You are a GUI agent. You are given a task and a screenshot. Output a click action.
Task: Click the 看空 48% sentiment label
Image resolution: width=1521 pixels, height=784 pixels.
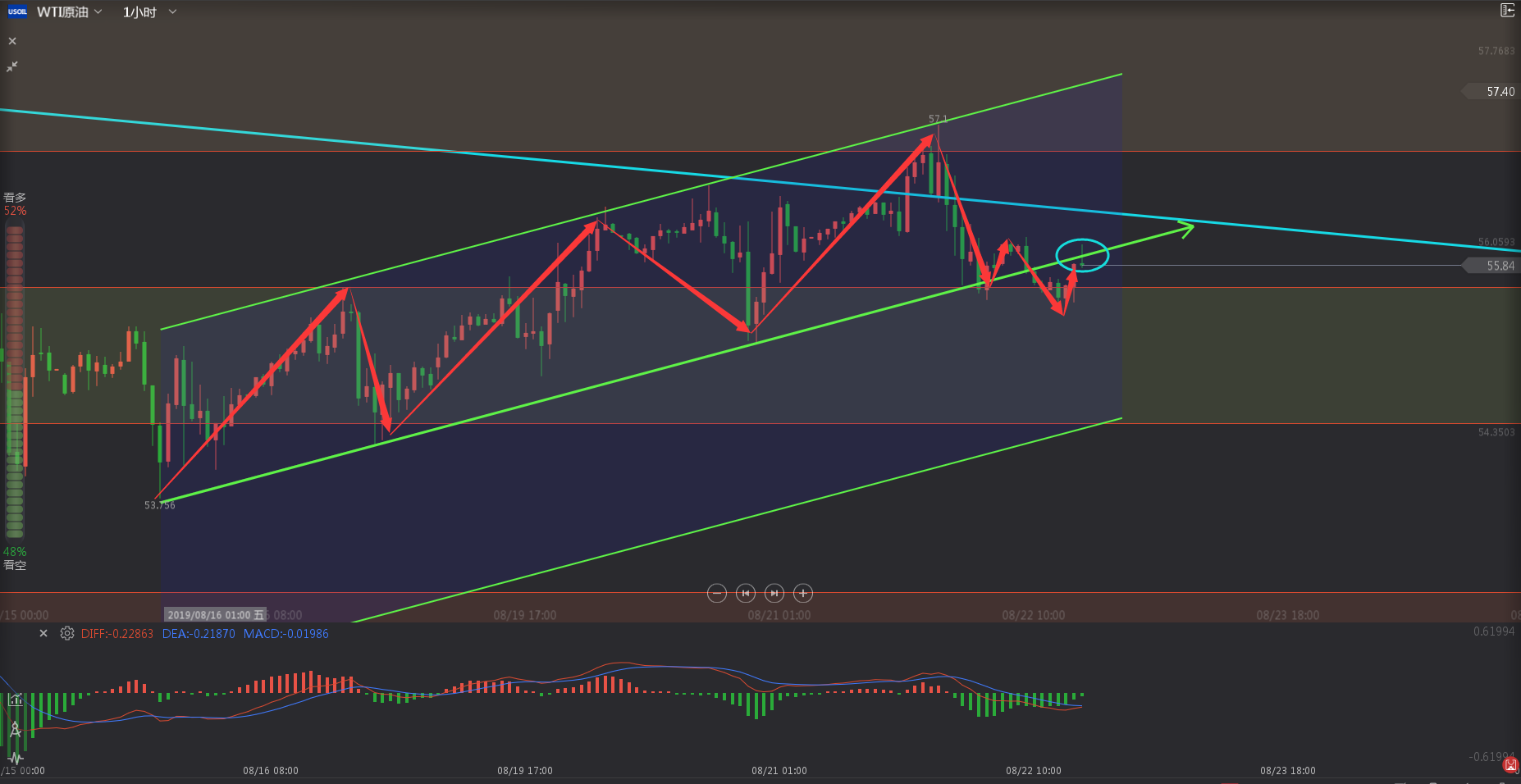(15, 558)
